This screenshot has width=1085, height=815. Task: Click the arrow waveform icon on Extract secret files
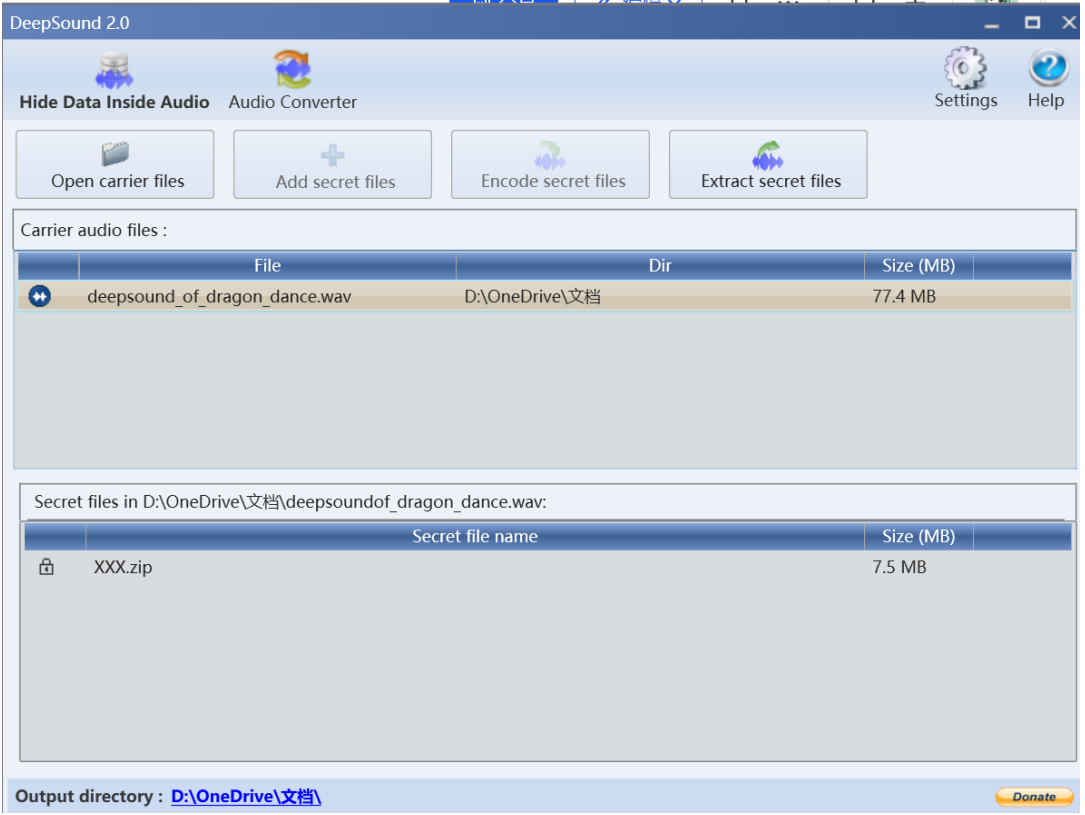pos(768,155)
